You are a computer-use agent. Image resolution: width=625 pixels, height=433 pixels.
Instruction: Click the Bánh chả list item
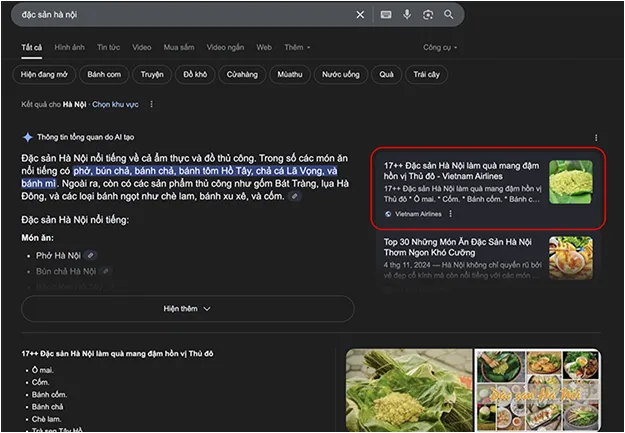47,407
